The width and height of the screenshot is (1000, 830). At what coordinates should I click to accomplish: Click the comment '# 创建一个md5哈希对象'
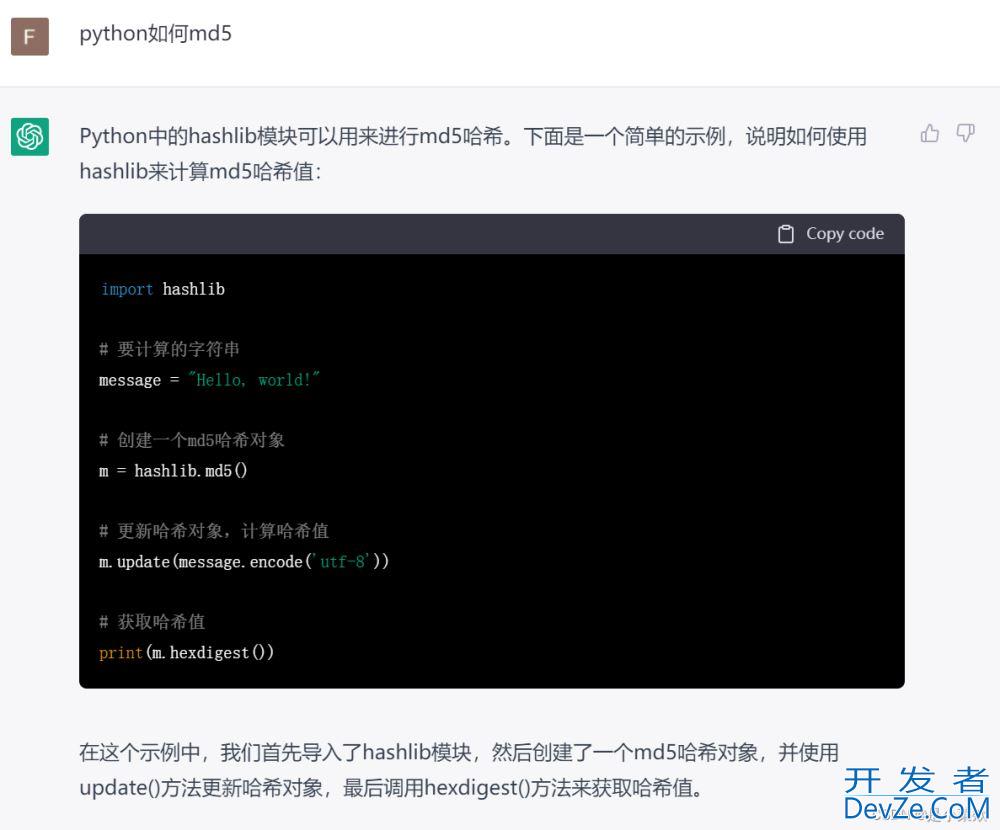pyautogui.click(x=191, y=440)
